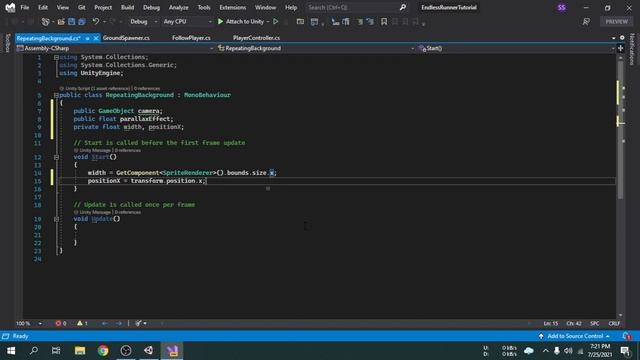This screenshot has height=360, width=640.
Task: Click the New Item icon in toolbar
Action: point(46,21)
